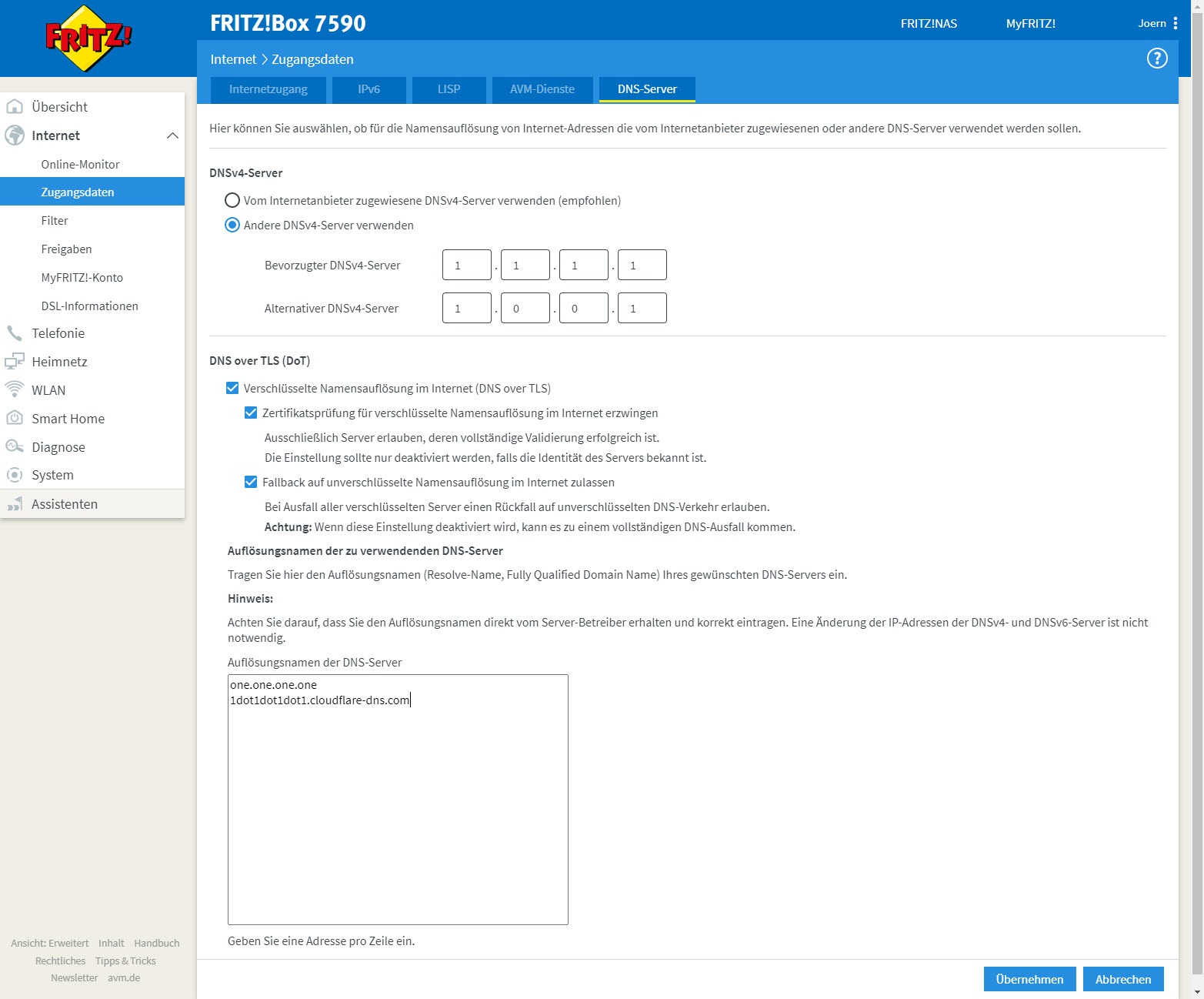Click the Diagnose icon

pyautogui.click(x=15, y=447)
